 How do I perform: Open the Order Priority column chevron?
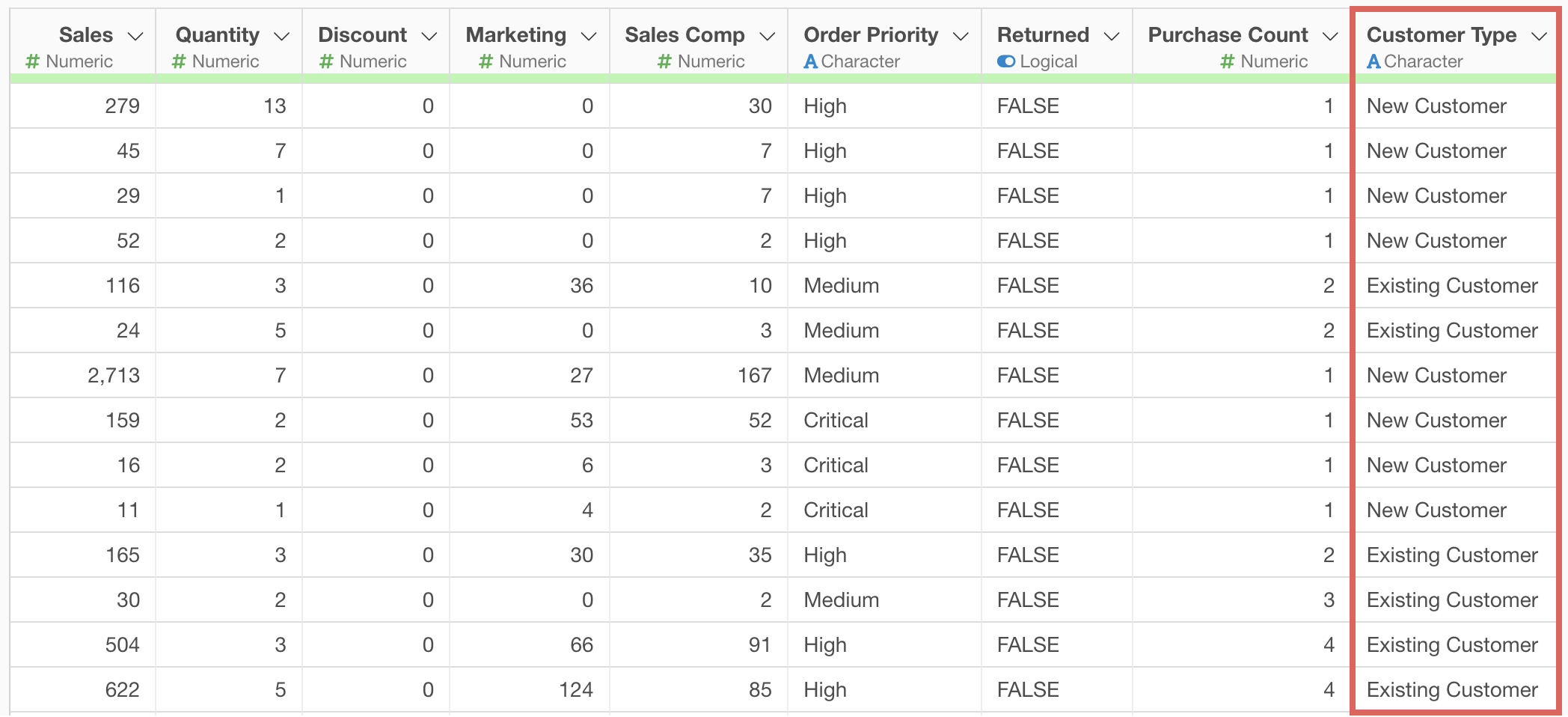pos(961,36)
